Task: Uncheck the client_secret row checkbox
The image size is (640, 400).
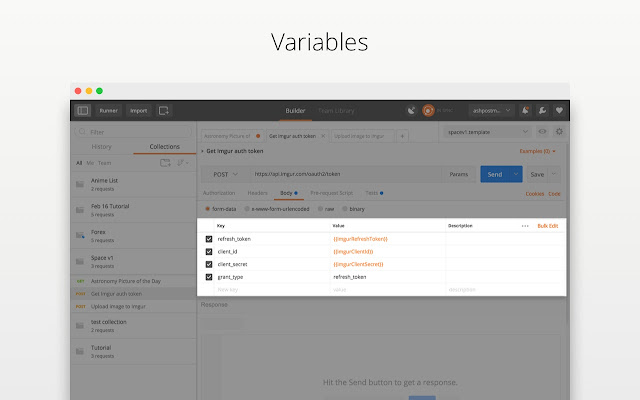Action: click(209, 264)
